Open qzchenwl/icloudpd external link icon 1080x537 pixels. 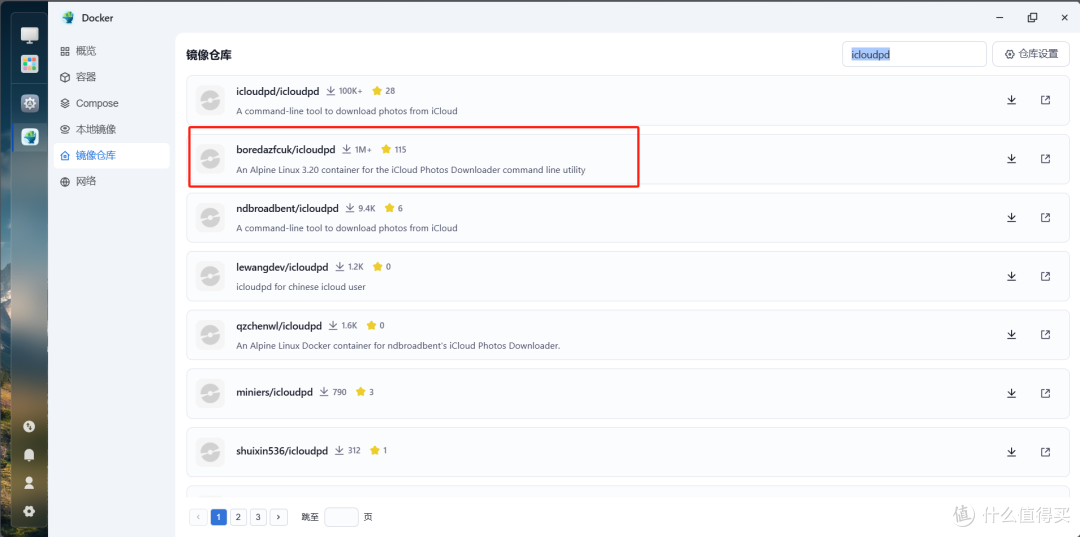[x=1045, y=334]
